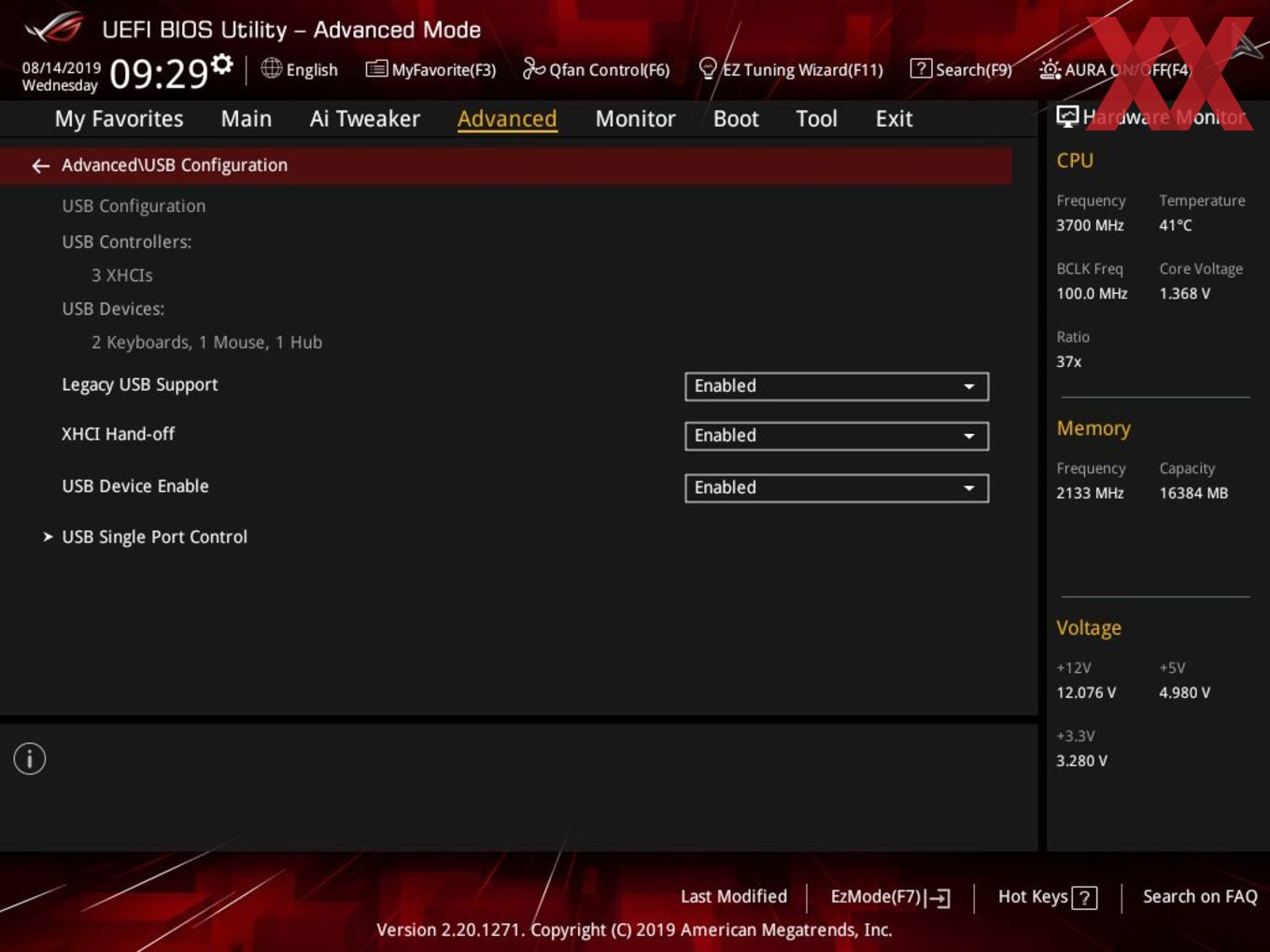Switch to the Boot tab
This screenshot has height=952, width=1270.
pos(736,119)
